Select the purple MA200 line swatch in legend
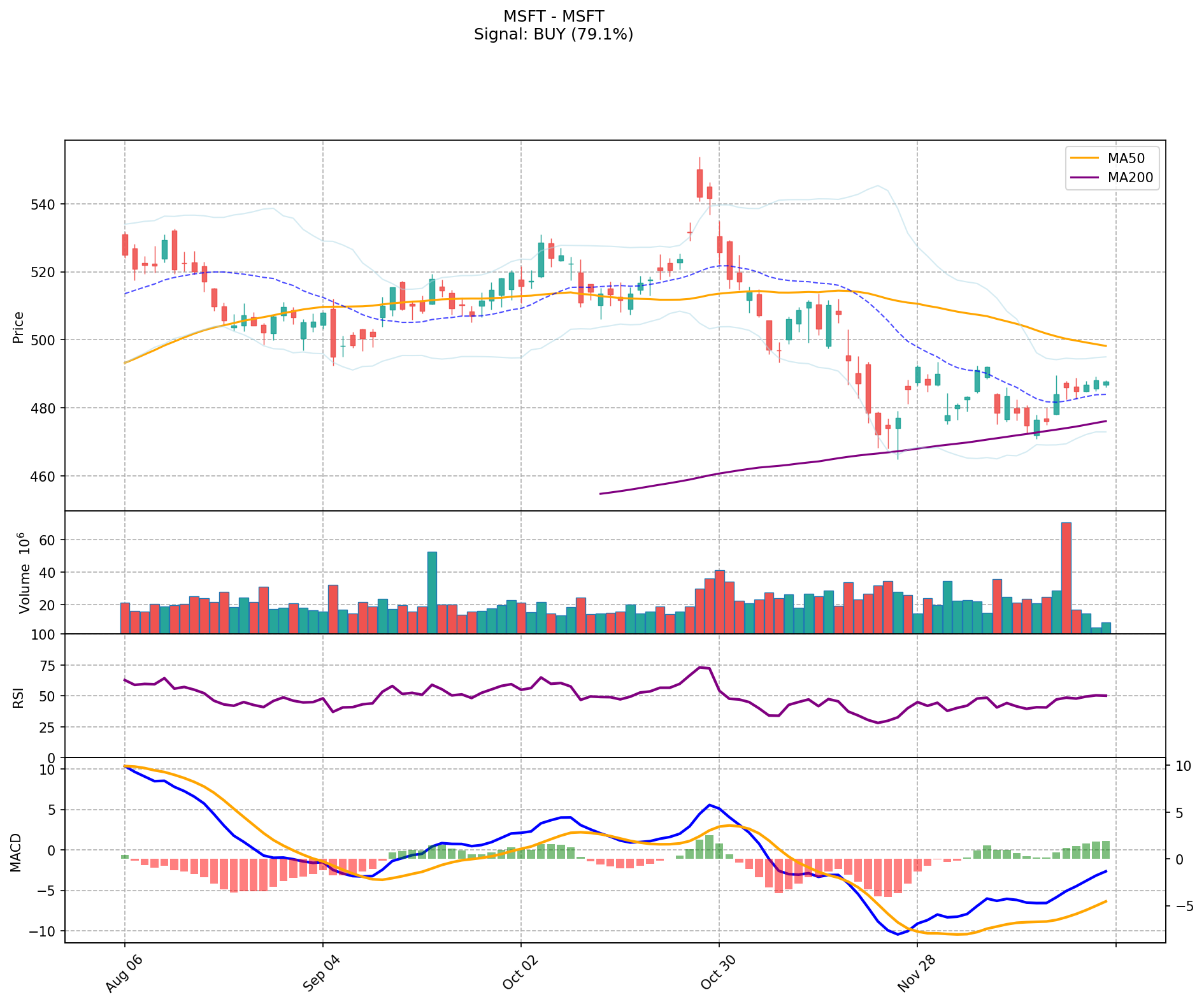 coord(1085,178)
